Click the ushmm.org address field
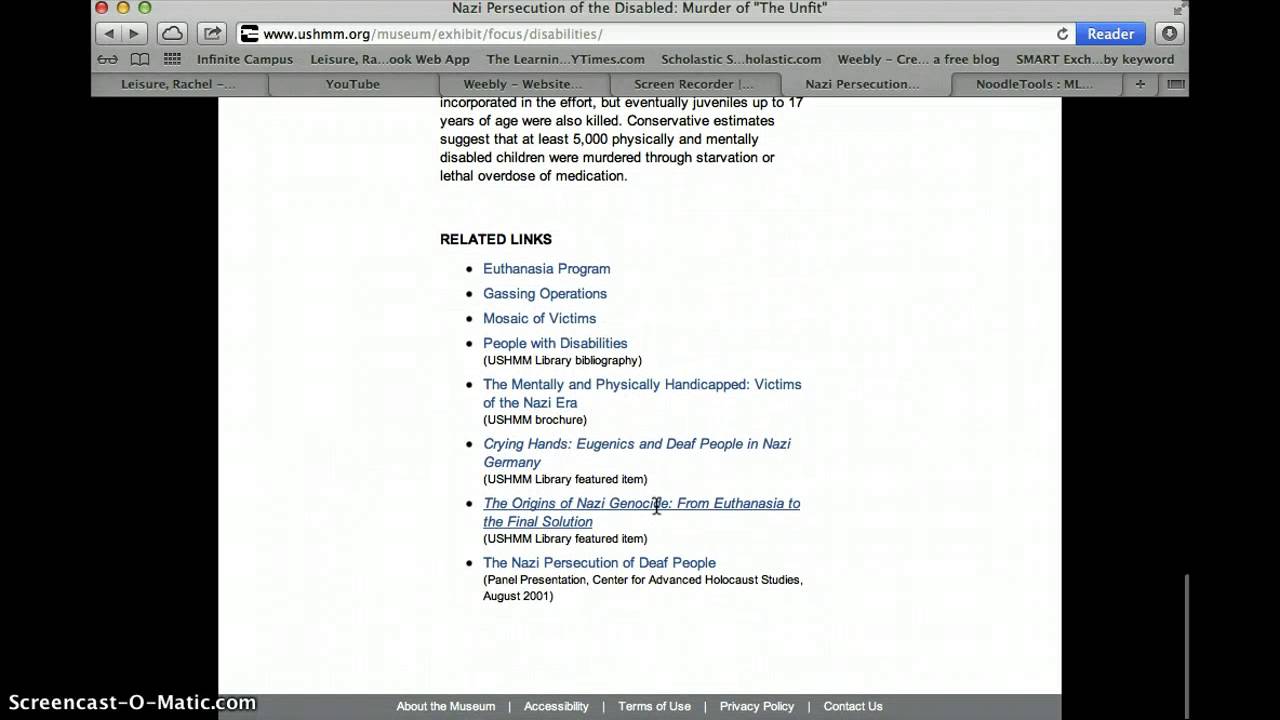The image size is (1280, 720). point(655,33)
